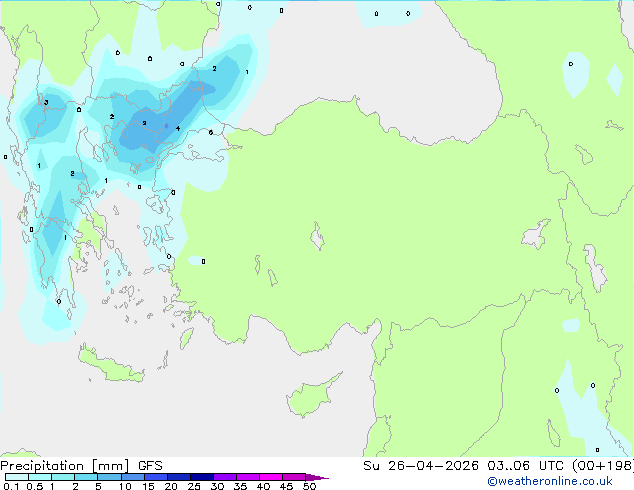Click the 30 to 35 mm purple swatch
Viewport: 634px width, 490px height.
pyautogui.click(x=225, y=477)
